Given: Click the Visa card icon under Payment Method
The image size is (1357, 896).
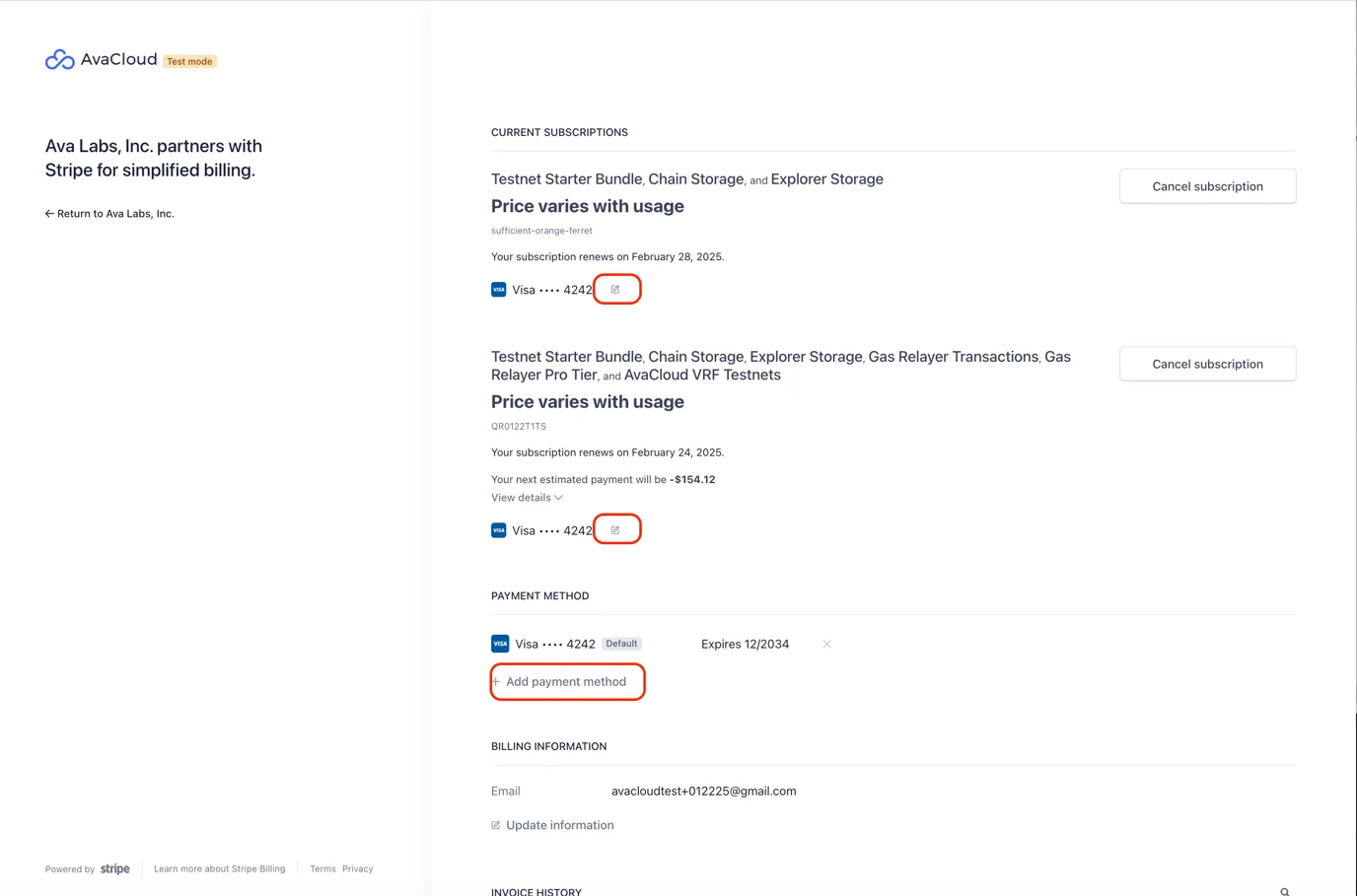Looking at the screenshot, I should (x=500, y=644).
